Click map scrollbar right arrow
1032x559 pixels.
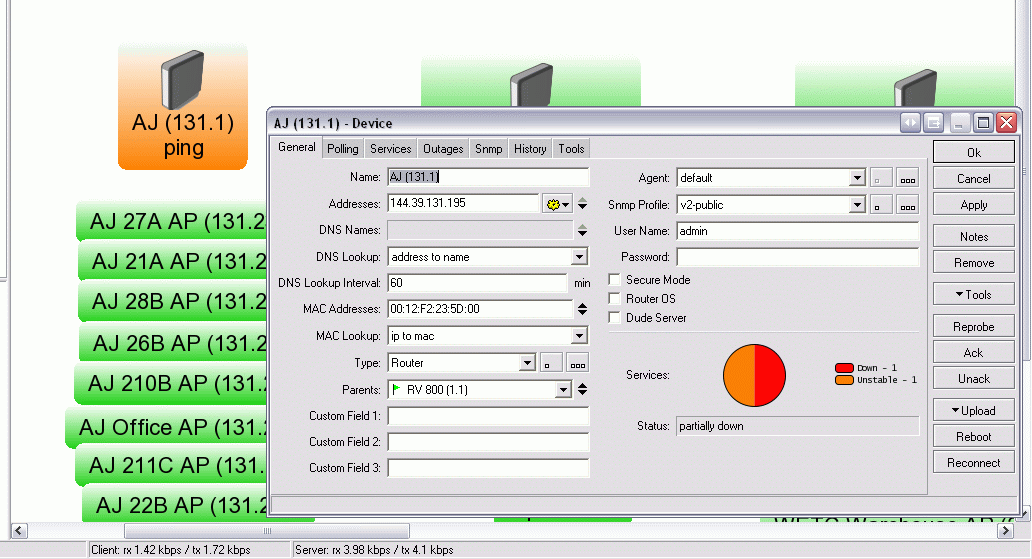1005,531
